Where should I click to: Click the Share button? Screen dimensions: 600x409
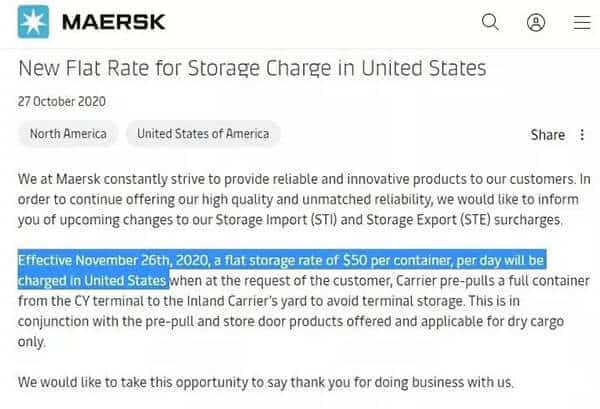(x=548, y=135)
